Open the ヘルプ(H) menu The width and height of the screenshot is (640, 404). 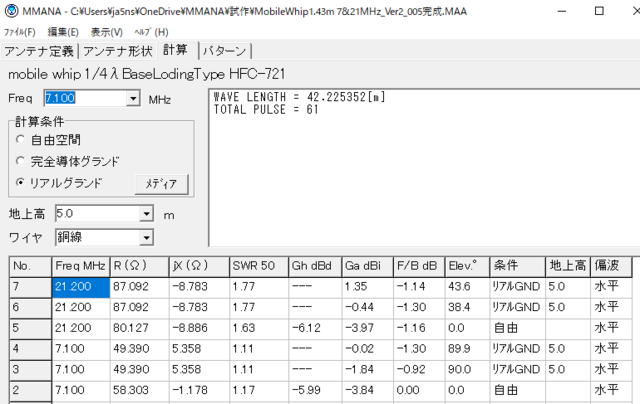click(151, 32)
